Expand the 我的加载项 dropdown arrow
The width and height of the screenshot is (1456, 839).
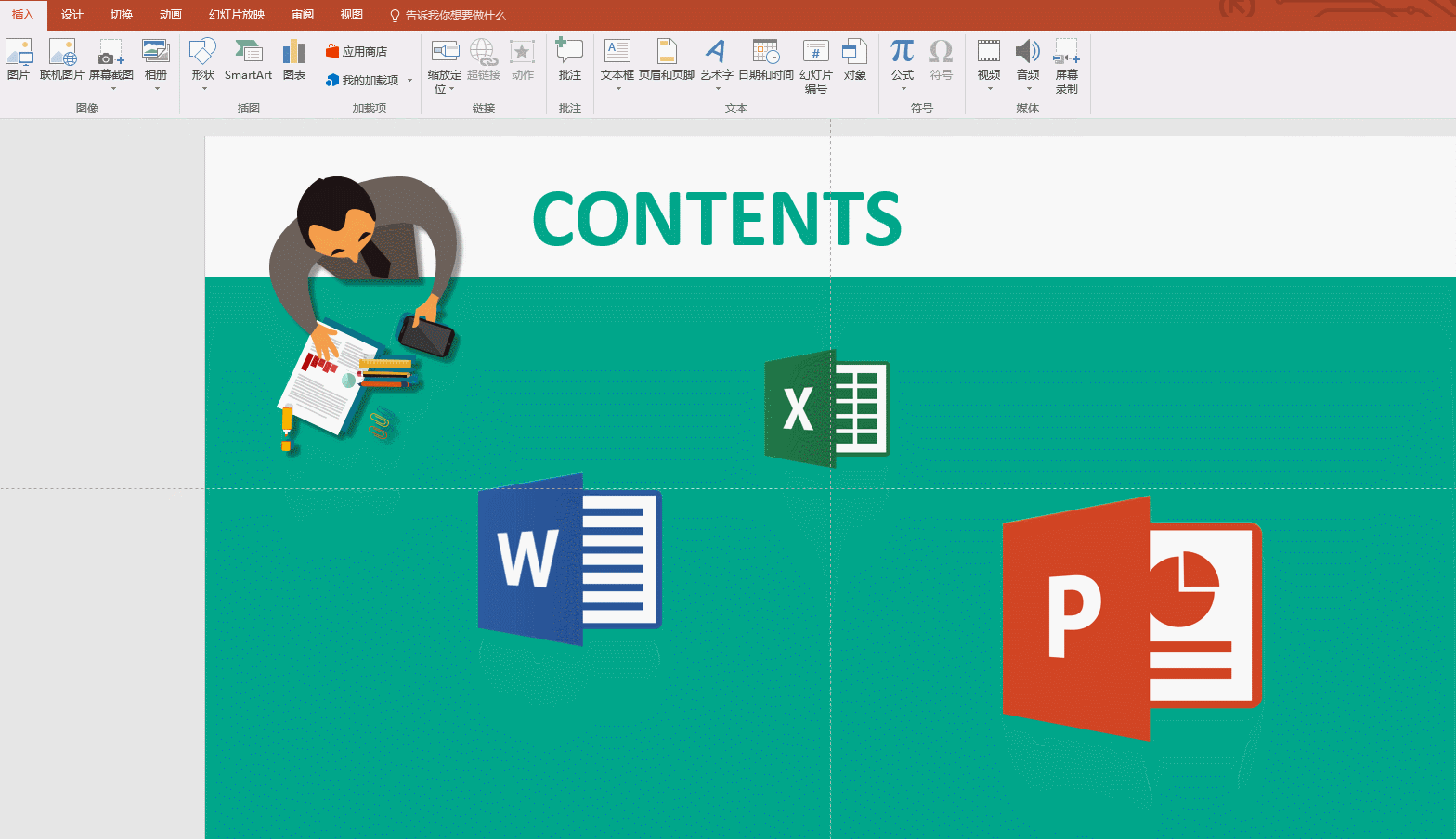pyautogui.click(x=409, y=81)
